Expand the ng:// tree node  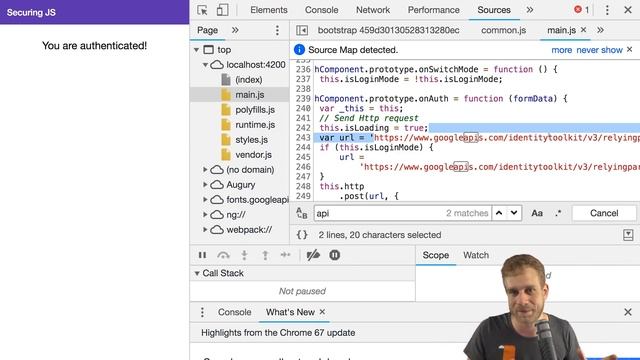pos(205,215)
